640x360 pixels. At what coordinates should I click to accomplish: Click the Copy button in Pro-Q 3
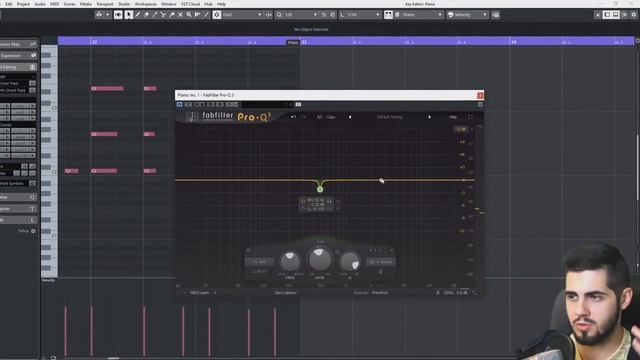pyautogui.click(x=331, y=117)
